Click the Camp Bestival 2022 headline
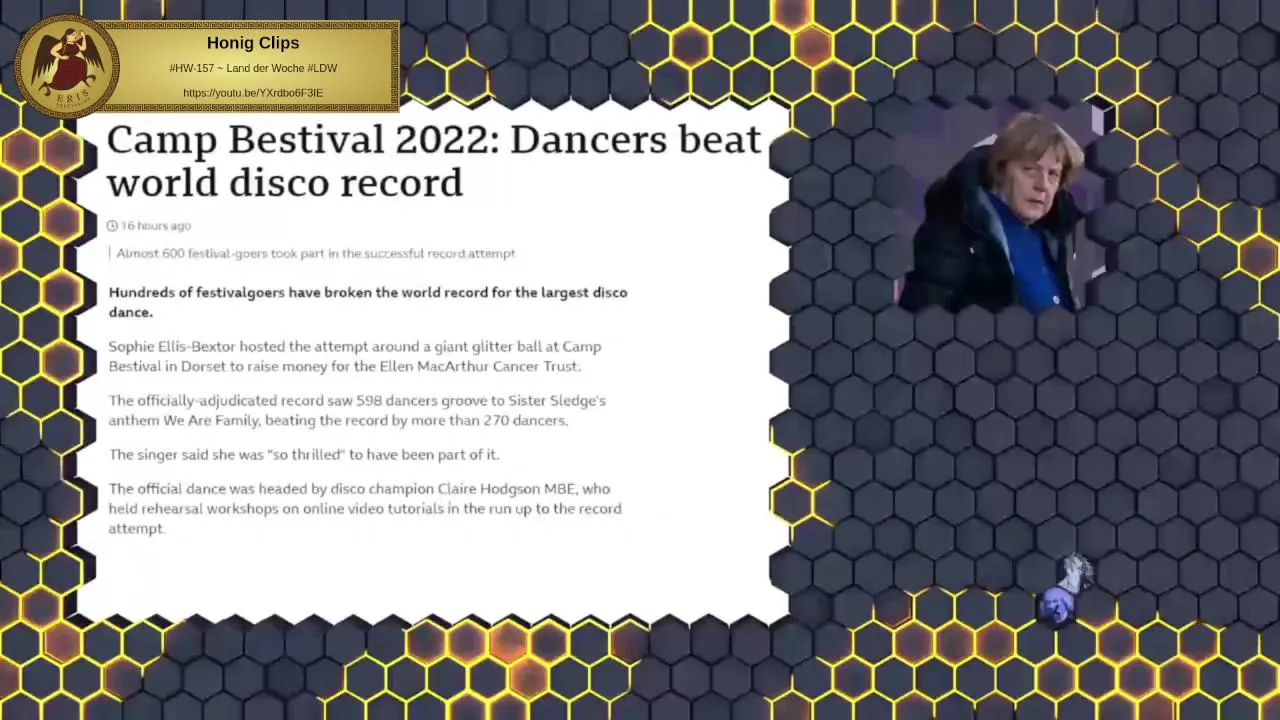The image size is (1280, 720). pos(434,161)
